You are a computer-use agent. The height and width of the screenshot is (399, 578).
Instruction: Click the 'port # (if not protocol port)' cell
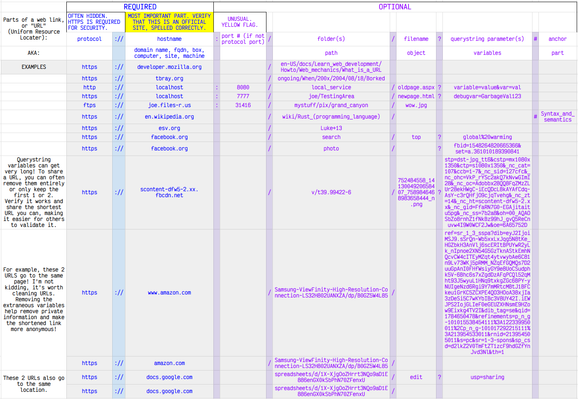pos(243,39)
